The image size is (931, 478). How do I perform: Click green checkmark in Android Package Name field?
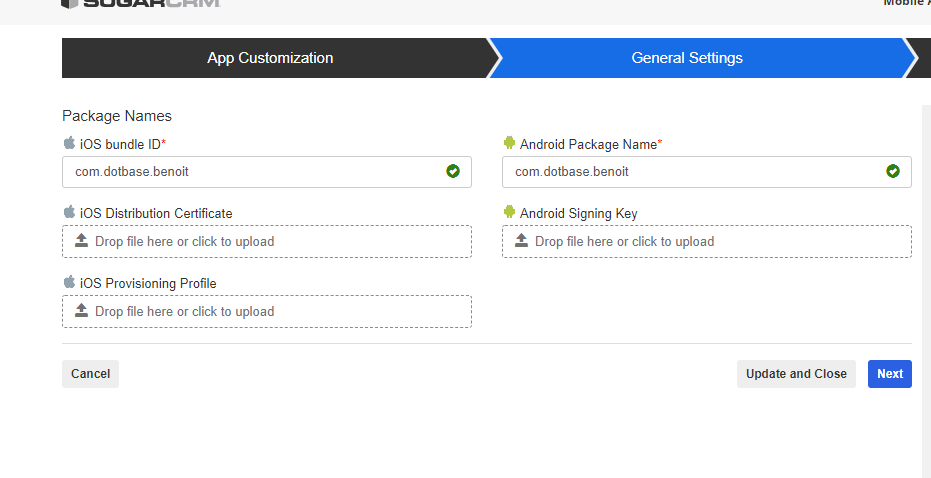(x=893, y=171)
